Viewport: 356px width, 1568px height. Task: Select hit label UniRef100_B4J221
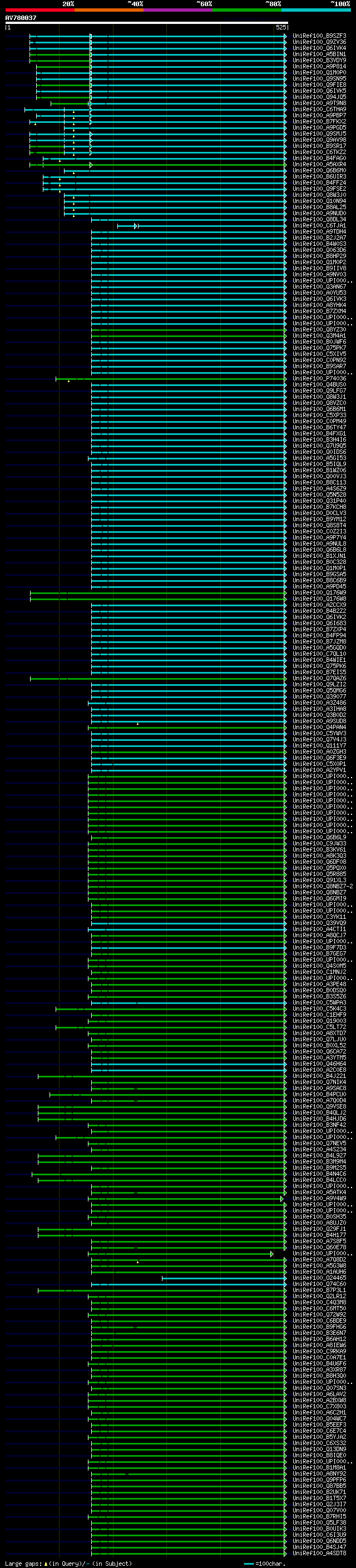(x=319, y=1076)
